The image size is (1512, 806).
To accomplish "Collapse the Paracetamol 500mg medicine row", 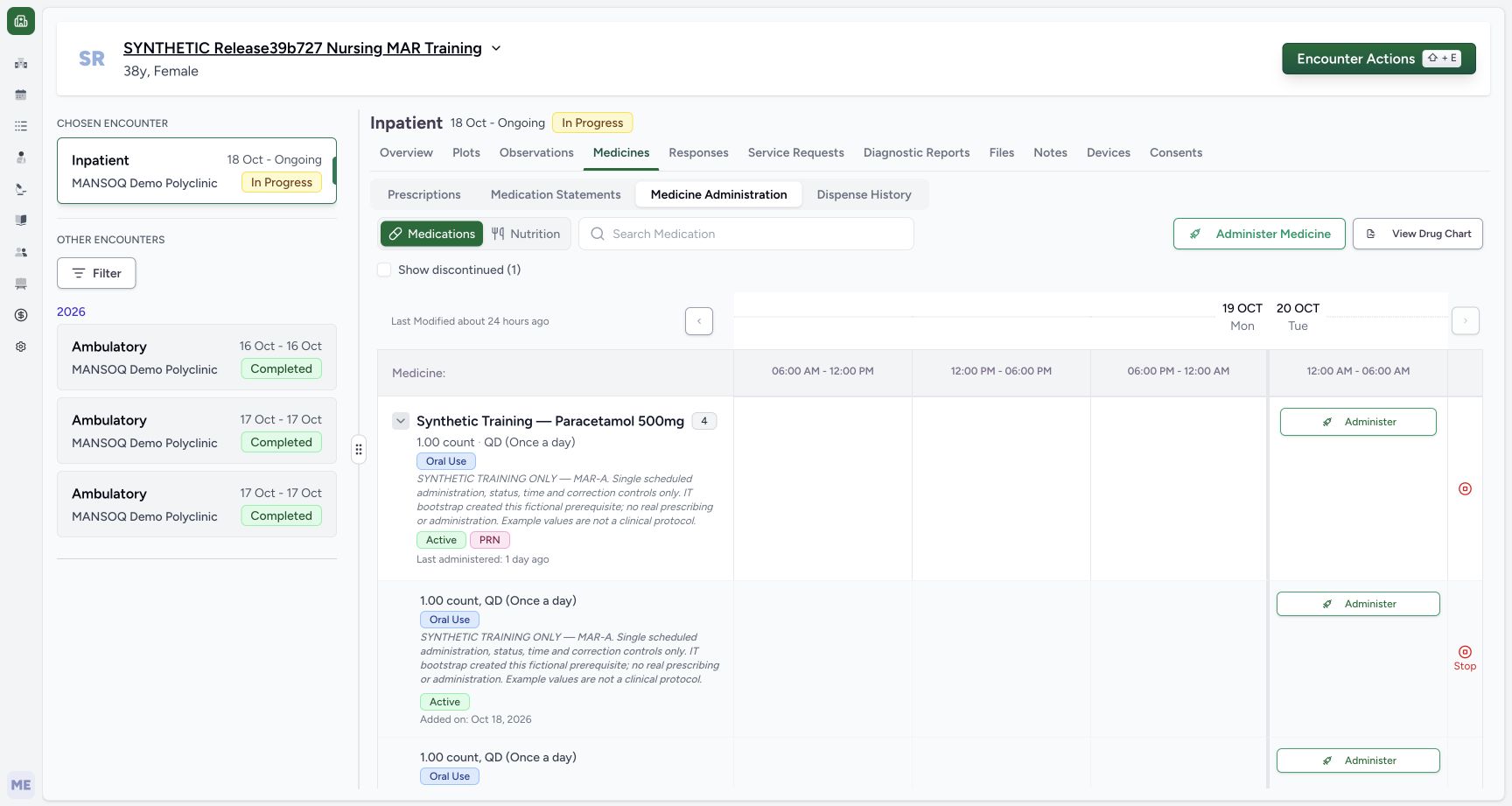I will pos(401,421).
